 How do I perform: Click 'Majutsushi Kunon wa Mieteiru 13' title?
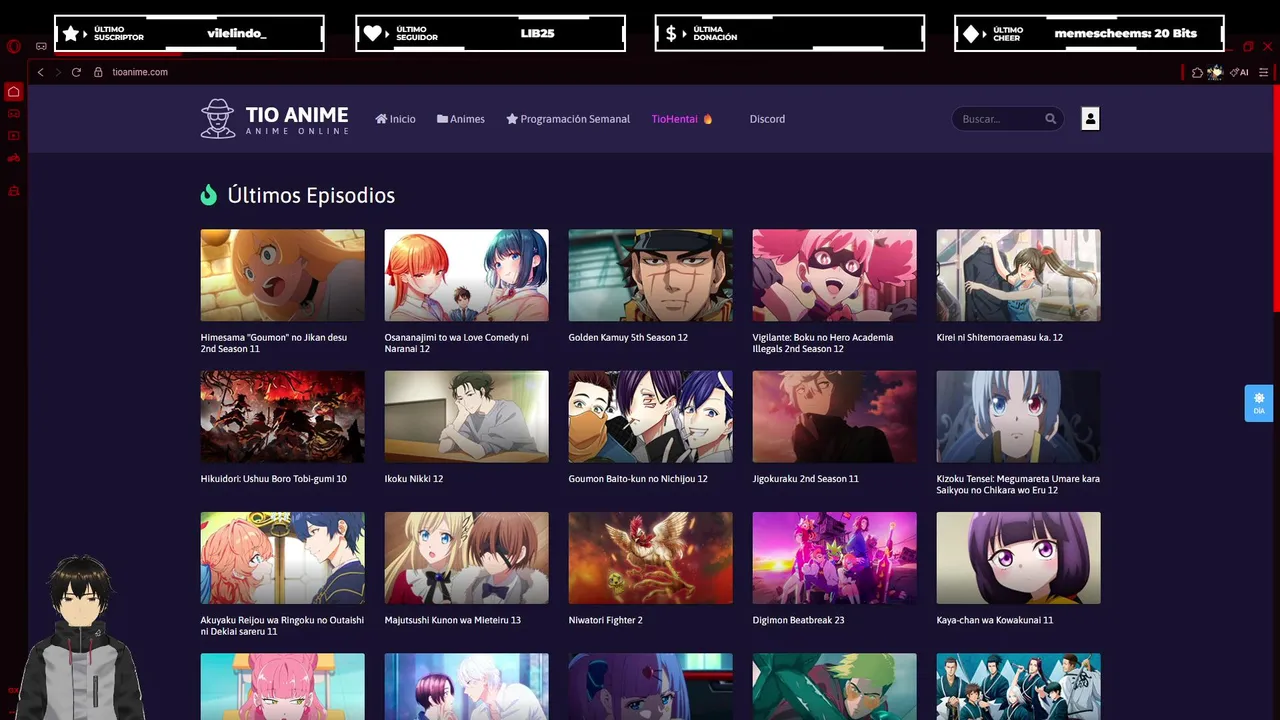[x=452, y=620]
